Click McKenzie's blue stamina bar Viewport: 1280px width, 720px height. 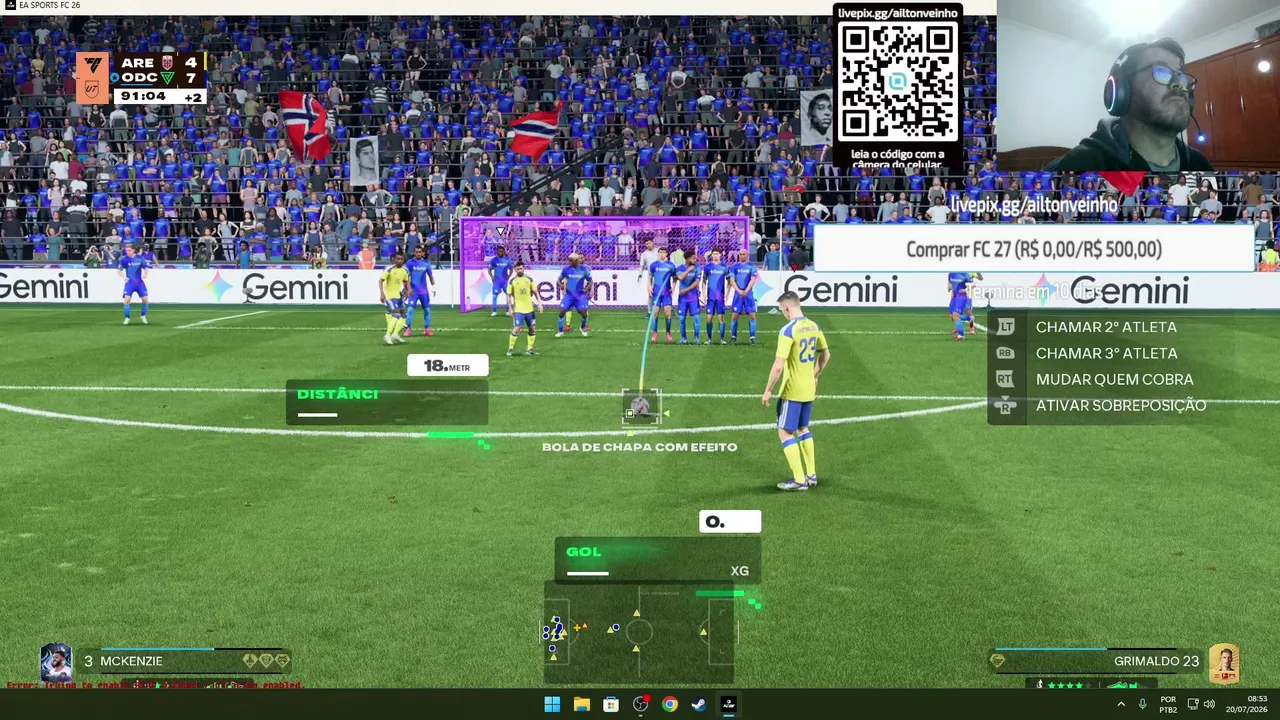click(x=157, y=649)
